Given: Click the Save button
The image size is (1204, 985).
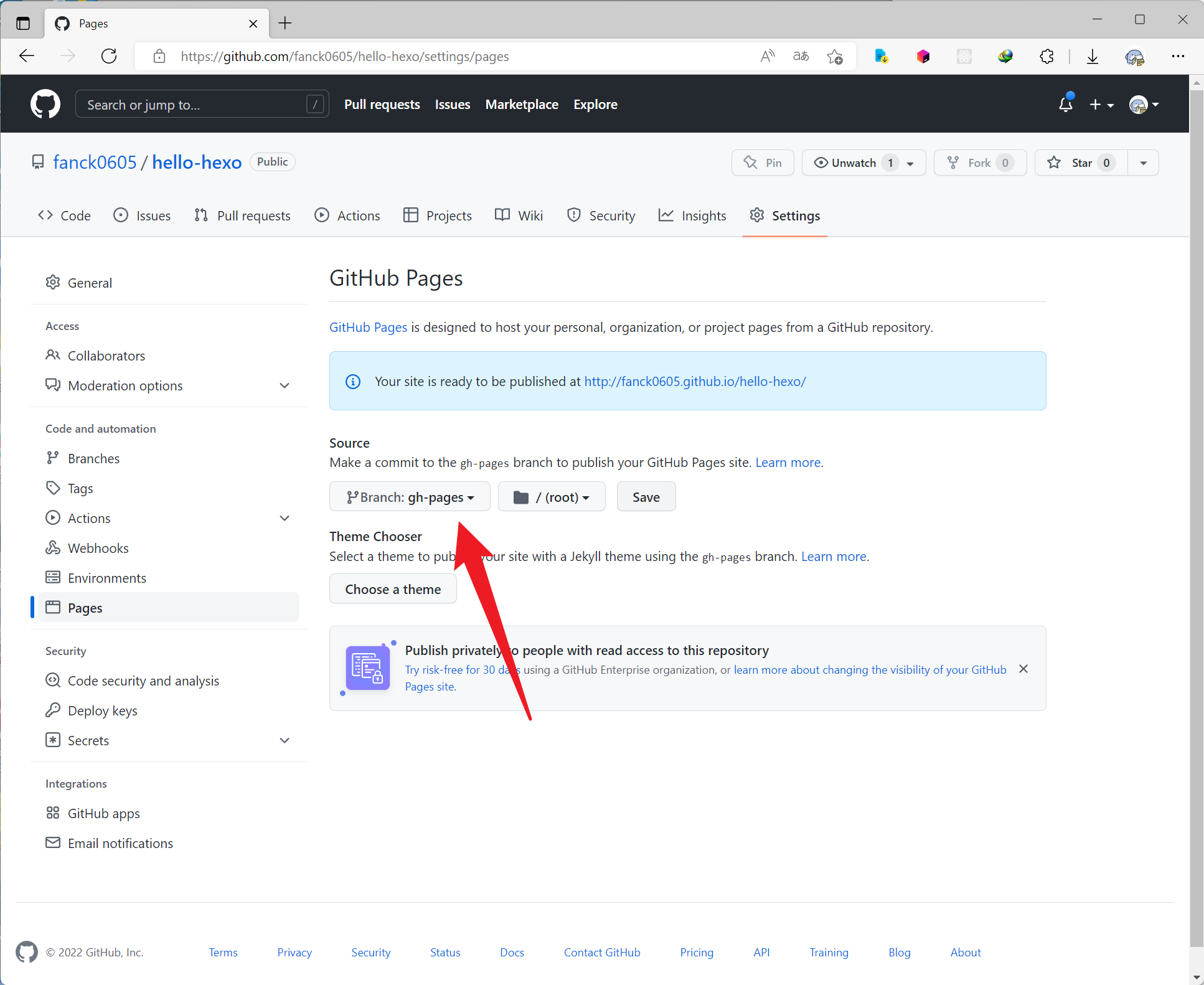Looking at the screenshot, I should pyautogui.click(x=646, y=497).
